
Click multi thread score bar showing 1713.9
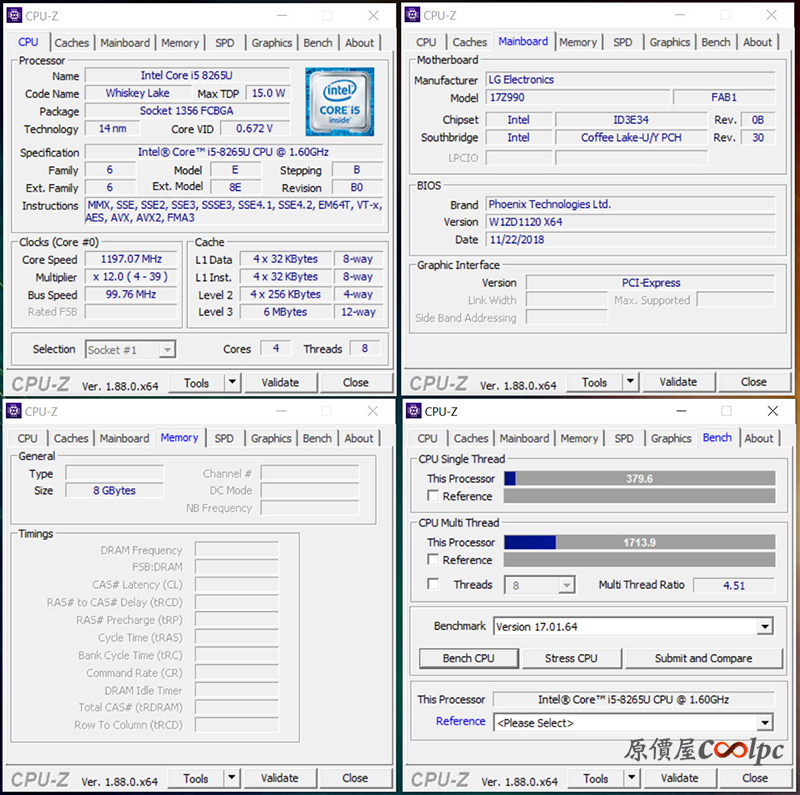pyautogui.click(x=639, y=542)
